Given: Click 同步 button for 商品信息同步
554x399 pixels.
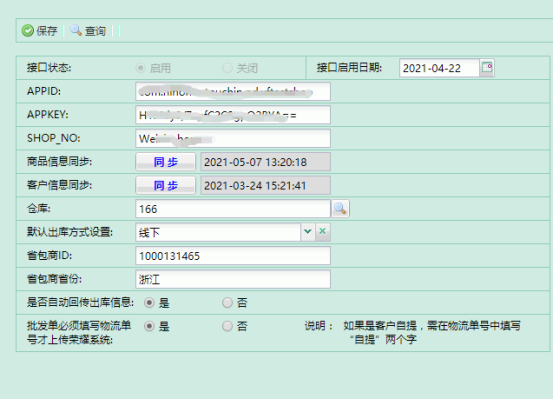Looking at the screenshot, I should coord(165,162).
